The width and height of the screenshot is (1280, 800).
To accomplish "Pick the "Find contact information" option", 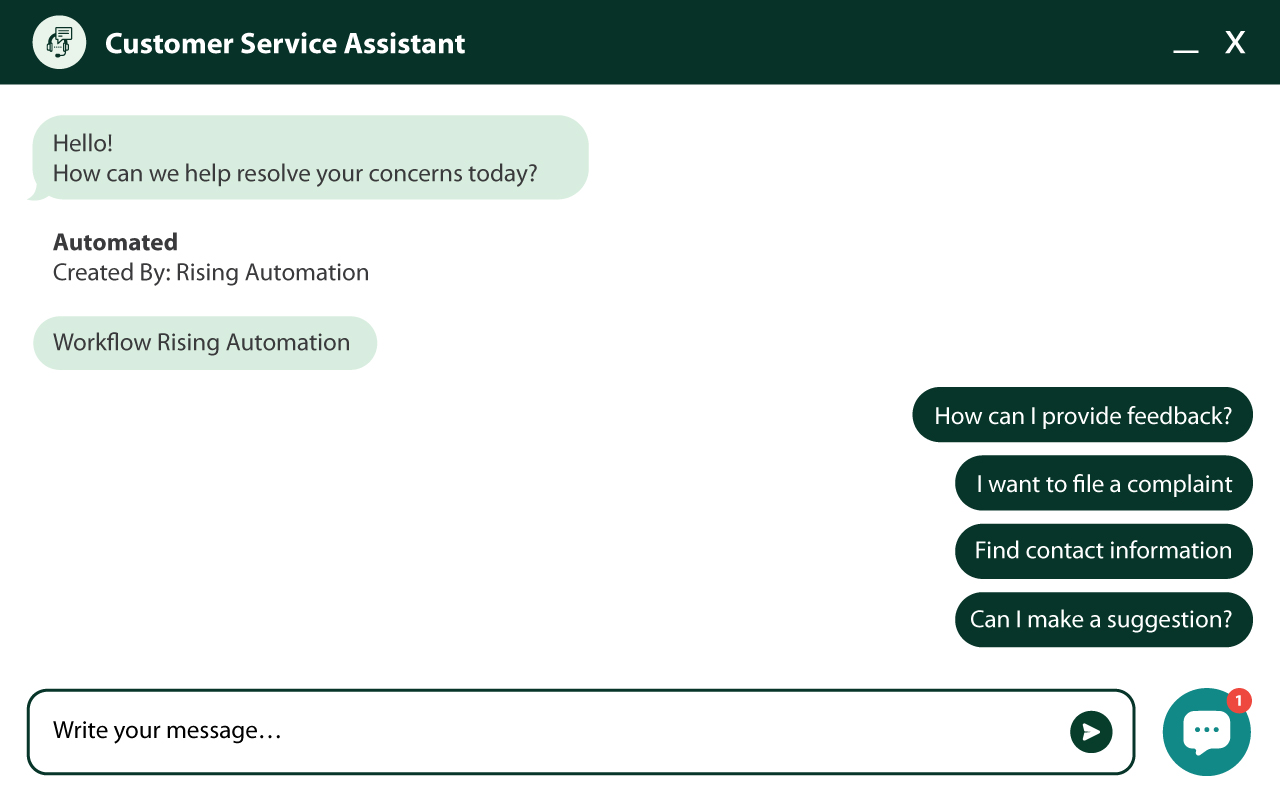I will point(1103,551).
